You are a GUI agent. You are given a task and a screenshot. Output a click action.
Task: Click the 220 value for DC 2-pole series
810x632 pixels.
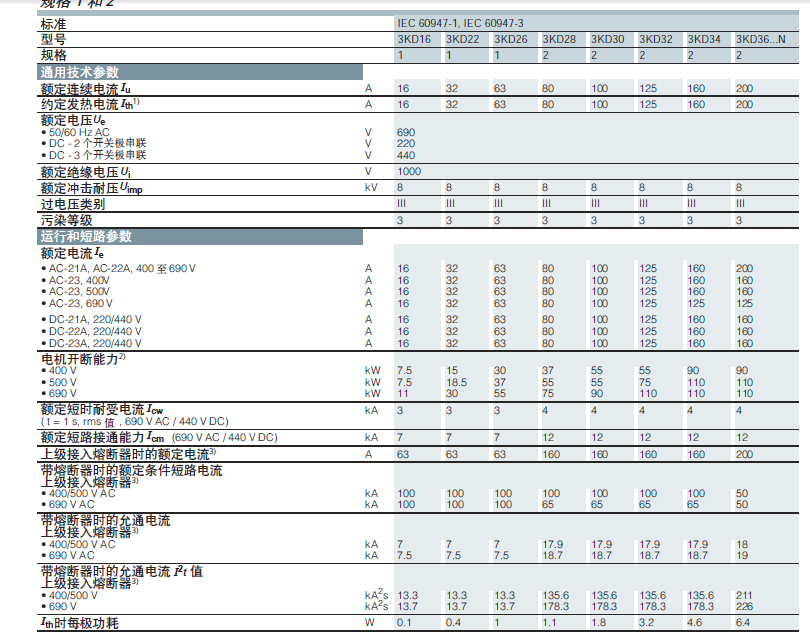(406, 144)
